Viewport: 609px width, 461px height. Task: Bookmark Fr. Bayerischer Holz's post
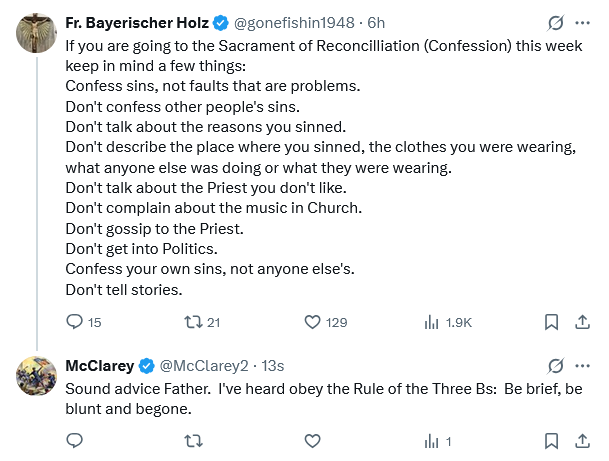[551, 322]
